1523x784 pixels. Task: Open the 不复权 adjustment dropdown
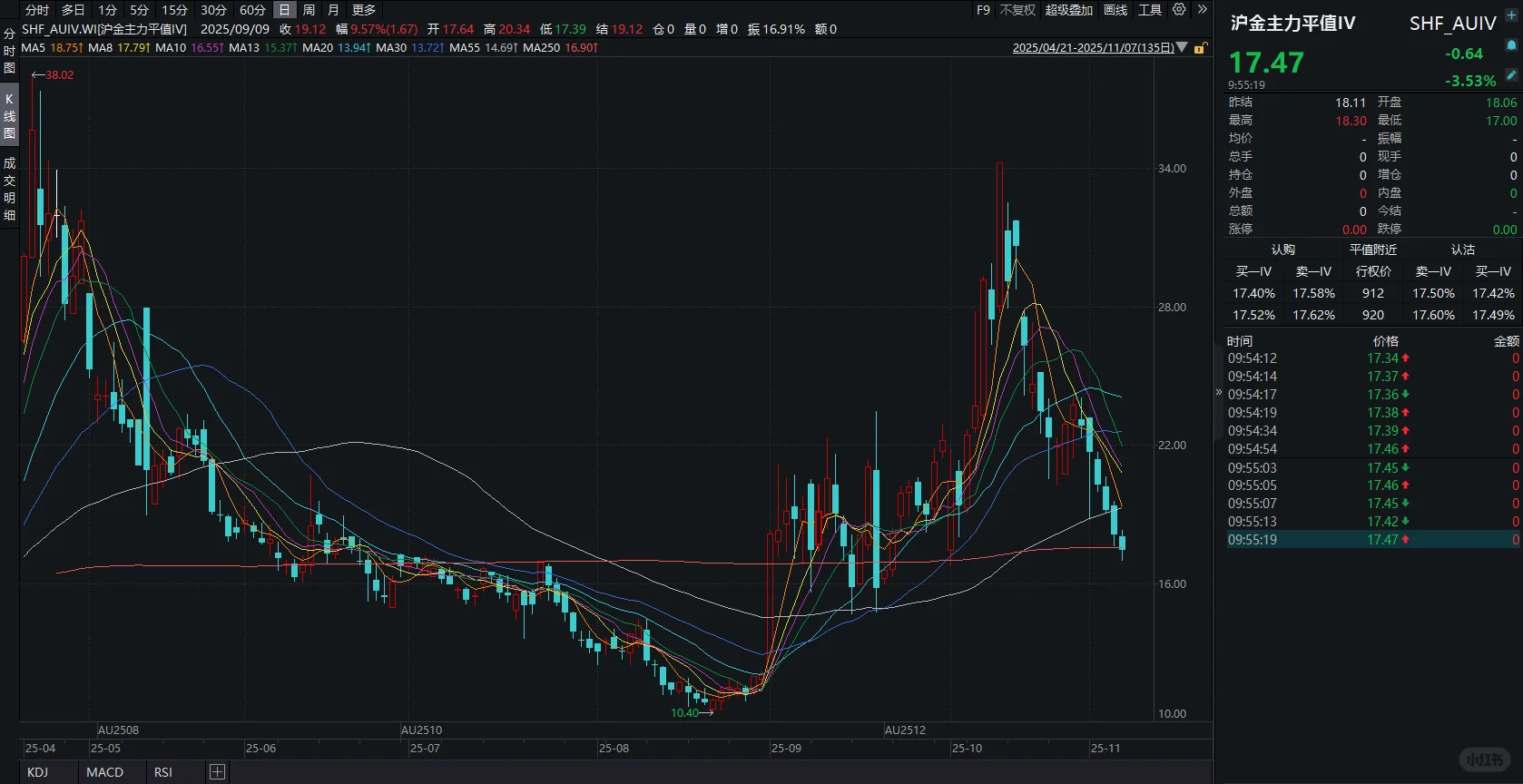click(x=1017, y=10)
